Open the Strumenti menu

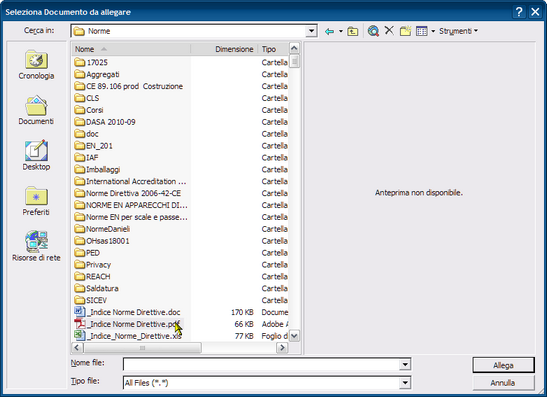(x=458, y=31)
